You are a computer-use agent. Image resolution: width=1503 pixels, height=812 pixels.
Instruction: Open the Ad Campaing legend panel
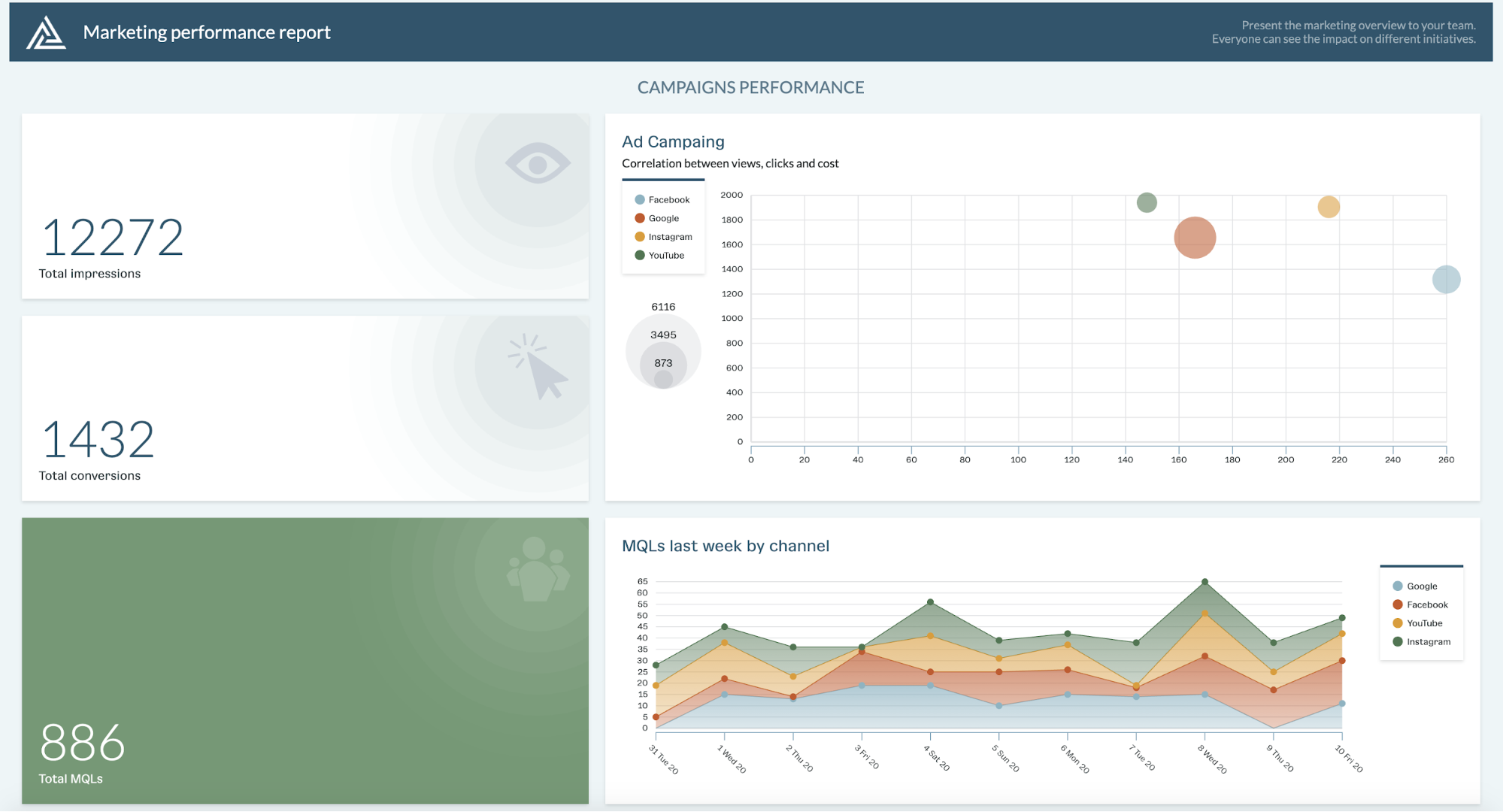662,227
